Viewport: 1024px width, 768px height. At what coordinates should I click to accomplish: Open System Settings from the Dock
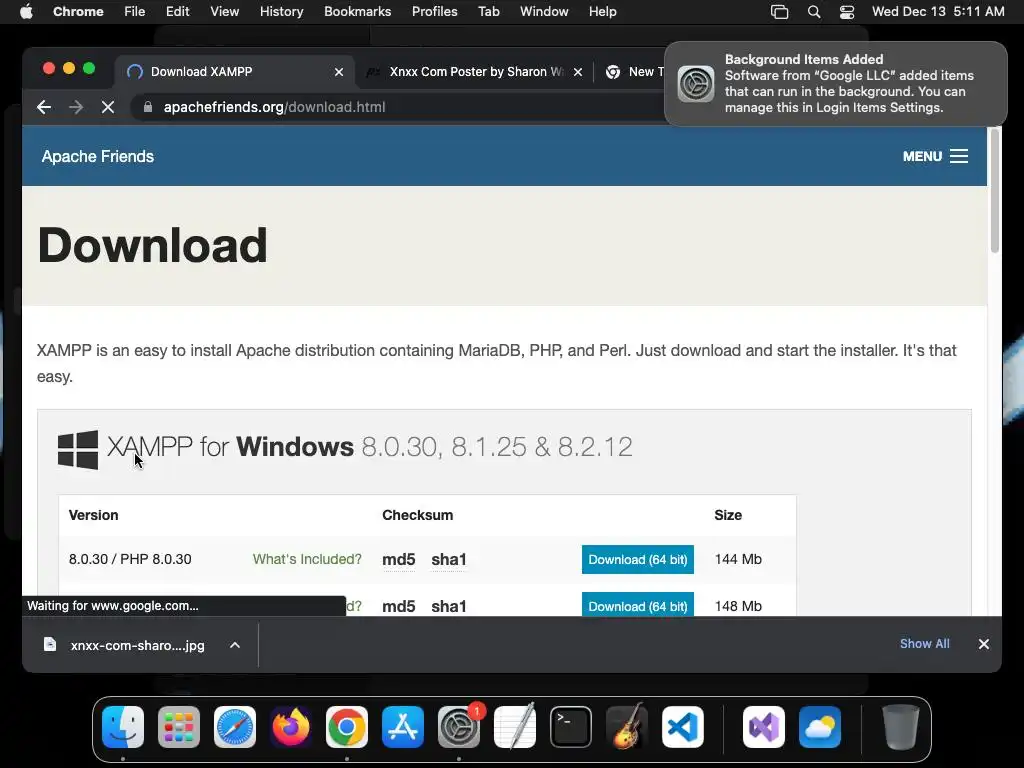pos(459,727)
